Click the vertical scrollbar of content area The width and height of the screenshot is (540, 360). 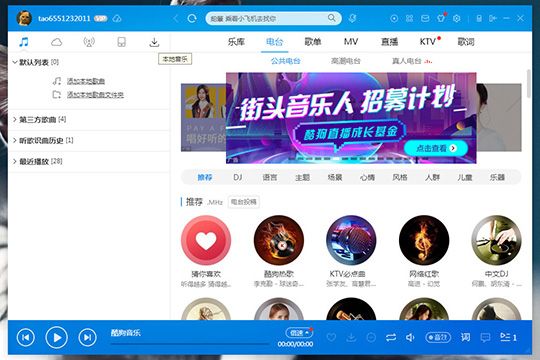(x=529, y=84)
